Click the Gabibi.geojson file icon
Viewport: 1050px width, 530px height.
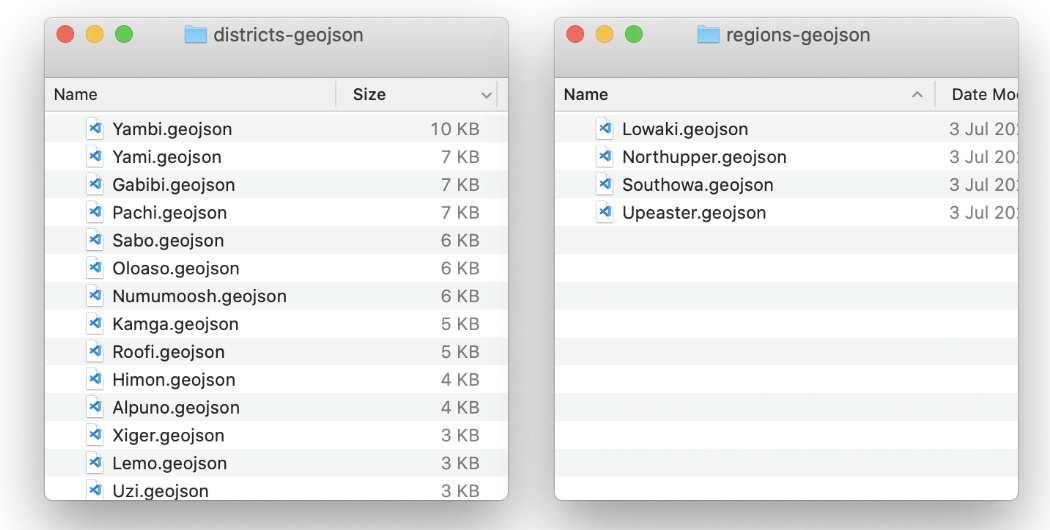pyautogui.click(x=95, y=184)
